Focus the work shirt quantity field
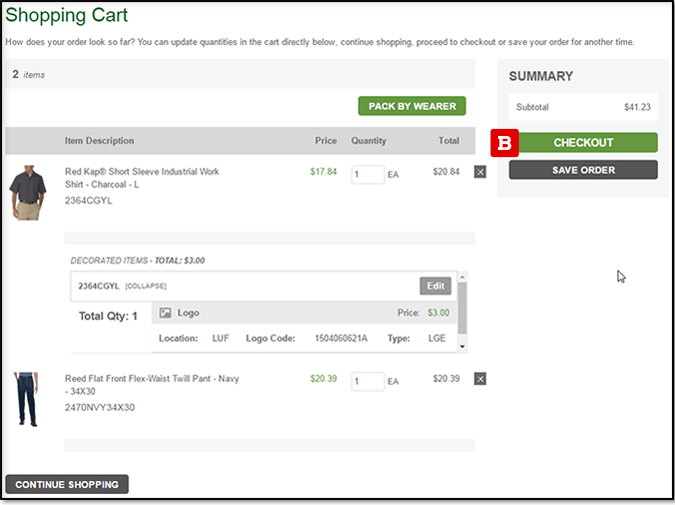Screen dimensions: 675x505 point(367,174)
